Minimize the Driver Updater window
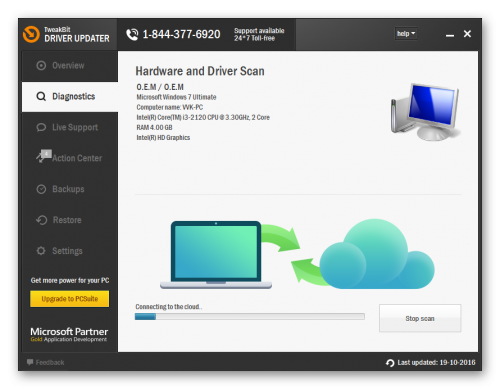Viewport: 500px width, 389px height. [x=450, y=34]
